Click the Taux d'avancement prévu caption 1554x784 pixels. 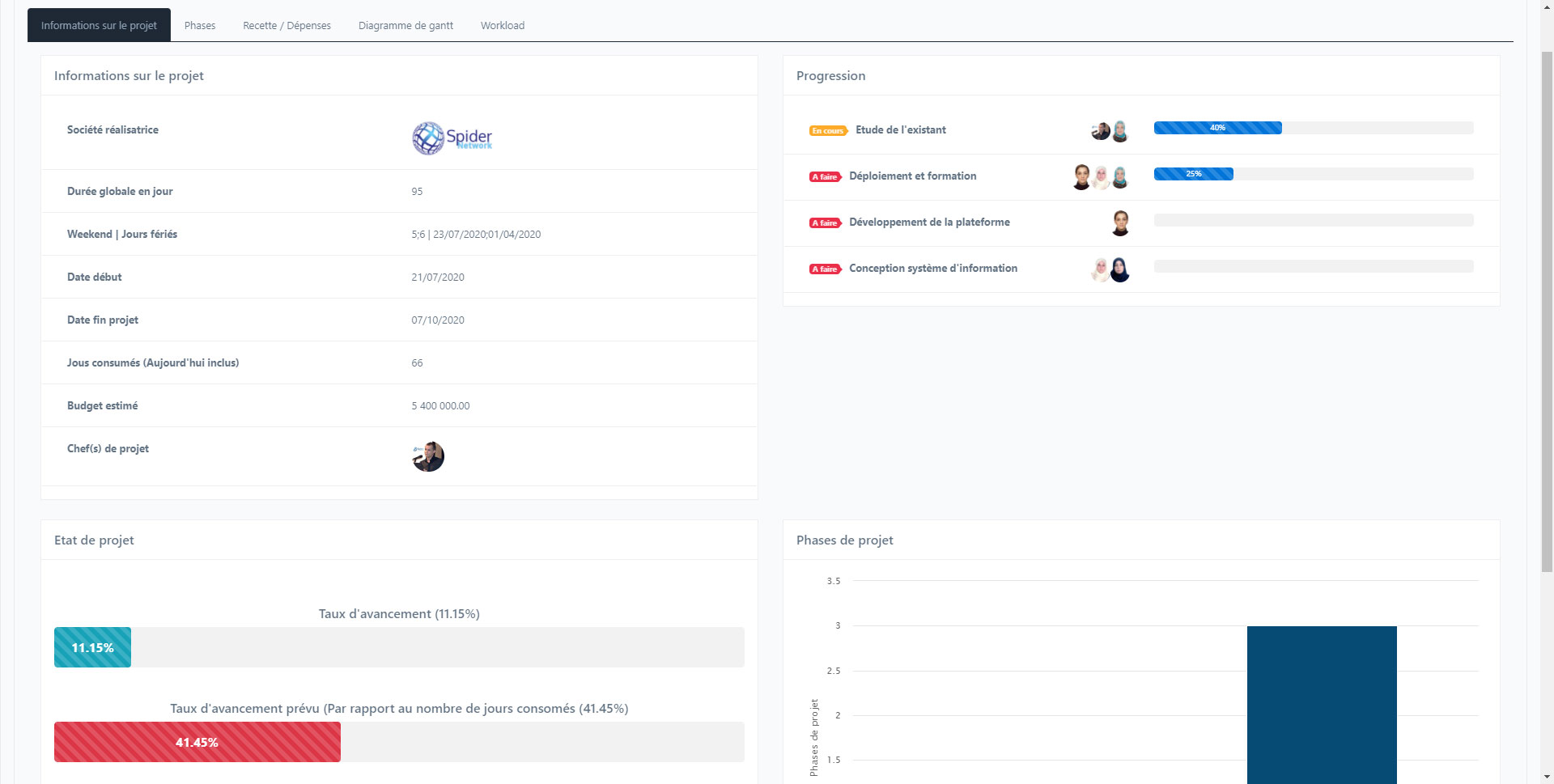pyautogui.click(x=399, y=708)
